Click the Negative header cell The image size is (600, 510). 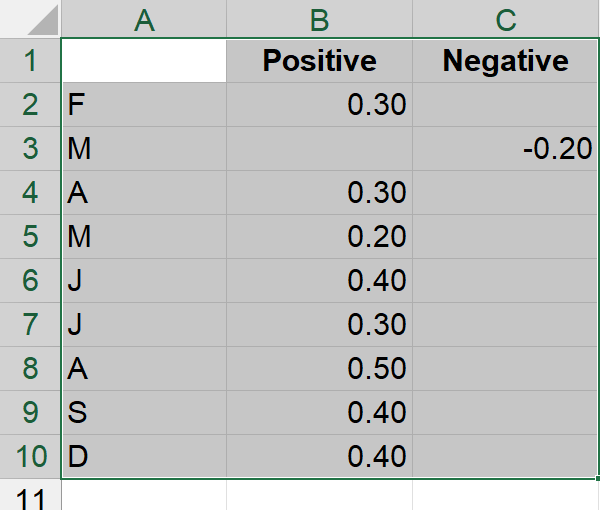click(505, 61)
